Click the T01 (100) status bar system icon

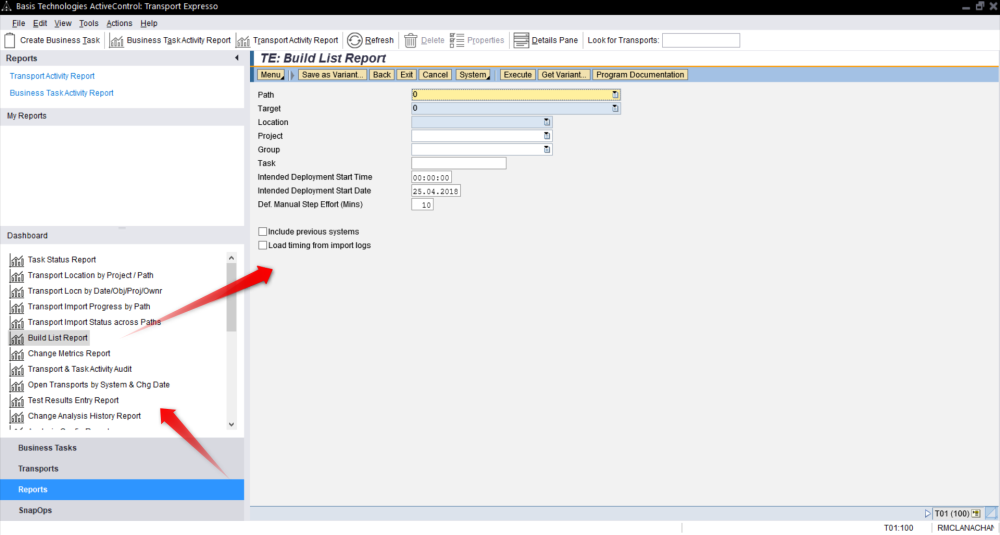coord(976,513)
